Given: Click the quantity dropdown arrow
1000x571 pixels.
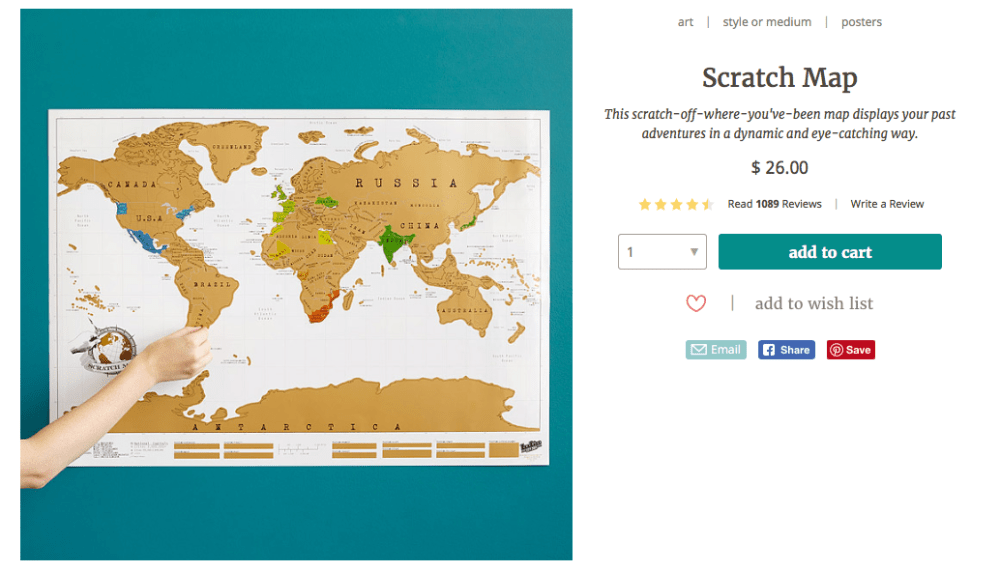Looking at the screenshot, I should [x=694, y=252].
